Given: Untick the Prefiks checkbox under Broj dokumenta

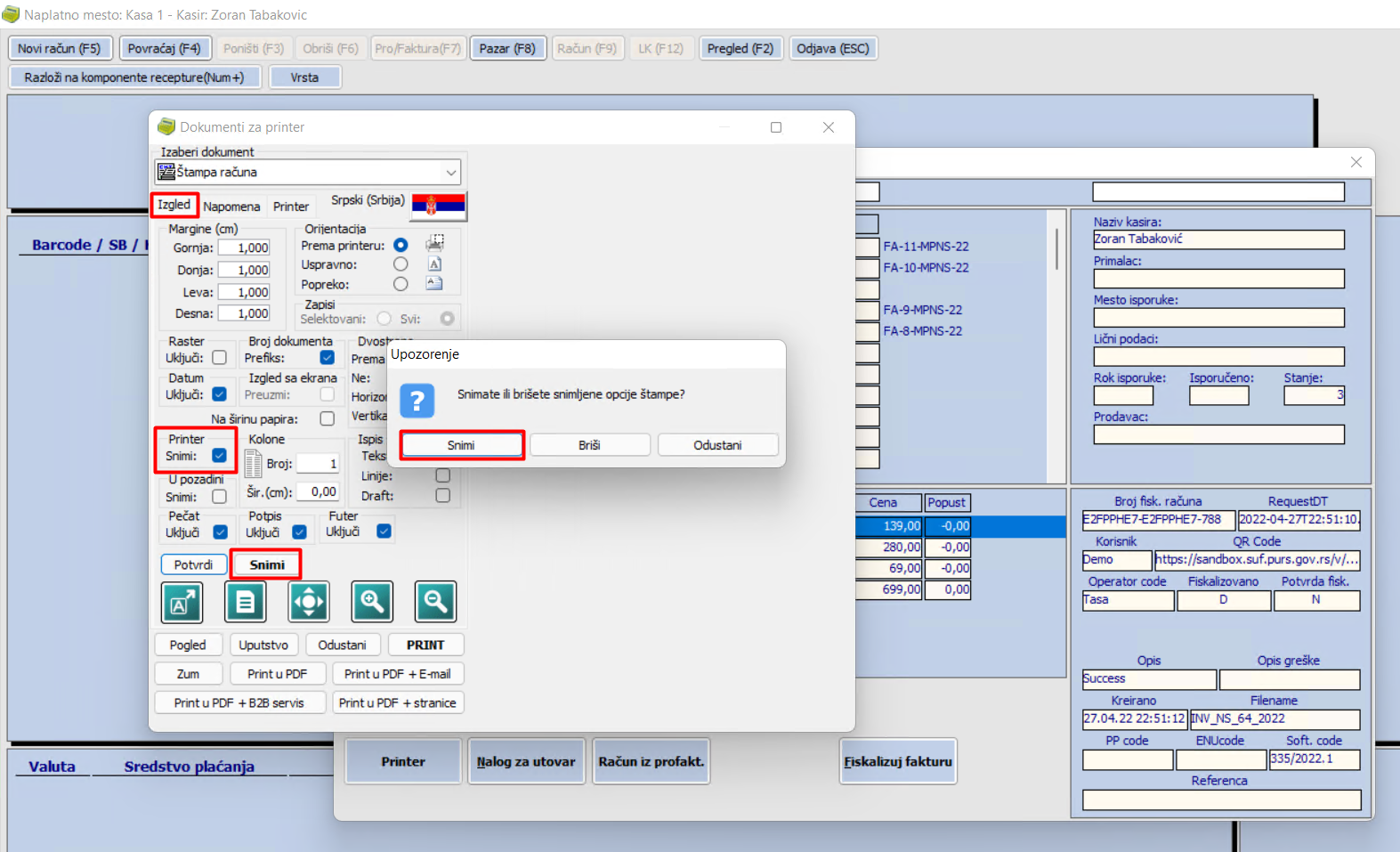Looking at the screenshot, I should pyautogui.click(x=328, y=358).
